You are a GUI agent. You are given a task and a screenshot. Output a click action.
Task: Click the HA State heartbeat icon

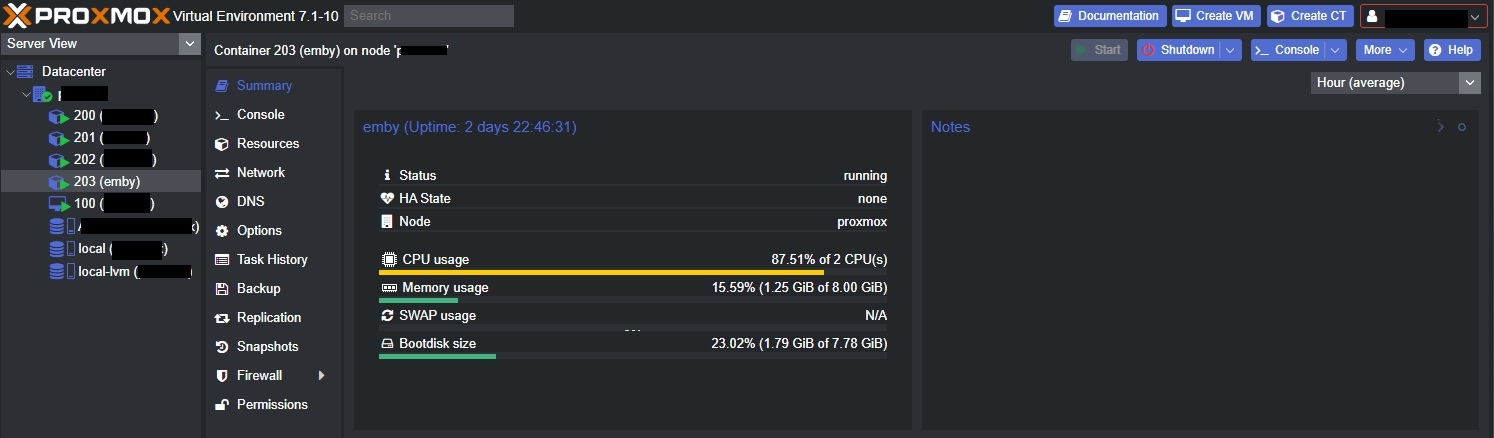pyautogui.click(x=388, y=199)
